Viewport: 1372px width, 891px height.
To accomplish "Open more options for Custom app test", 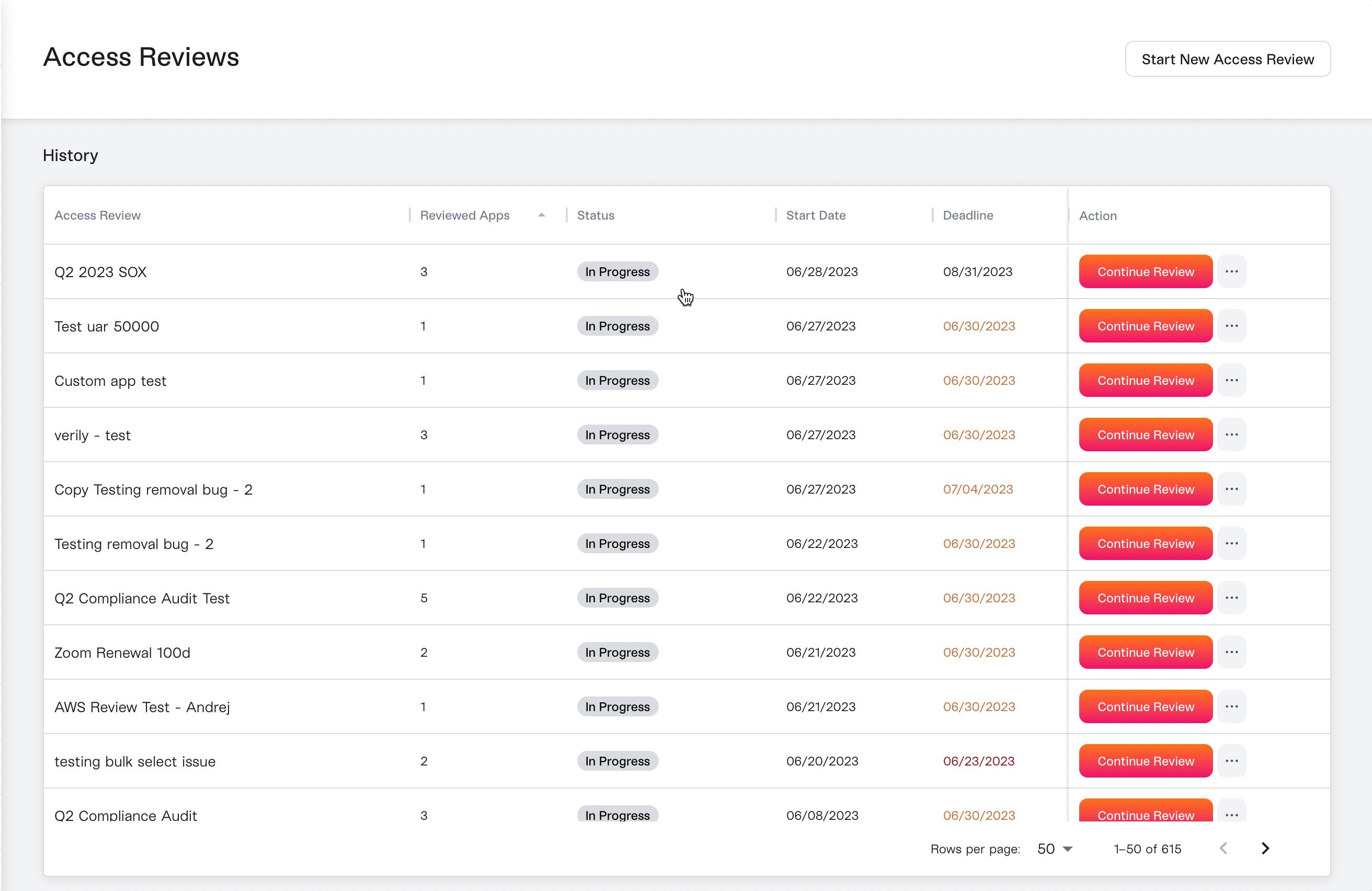I will coord(1232,380).
